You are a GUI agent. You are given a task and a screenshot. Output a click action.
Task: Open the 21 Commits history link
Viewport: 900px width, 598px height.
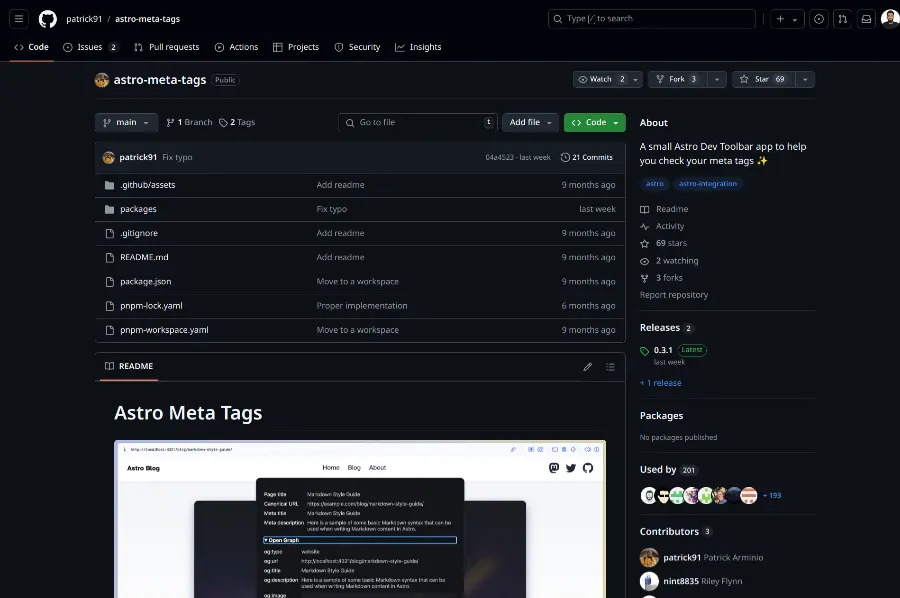coord(586,157)
